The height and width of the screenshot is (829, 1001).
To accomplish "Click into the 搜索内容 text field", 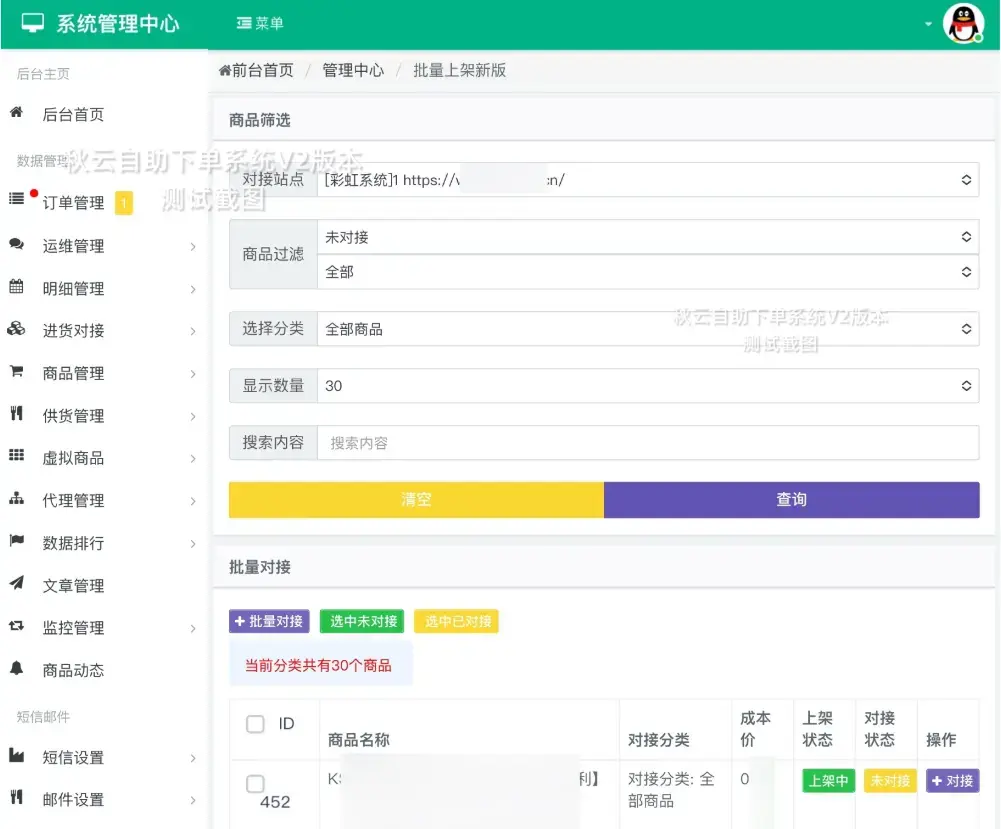I will [x=646, y=443].
